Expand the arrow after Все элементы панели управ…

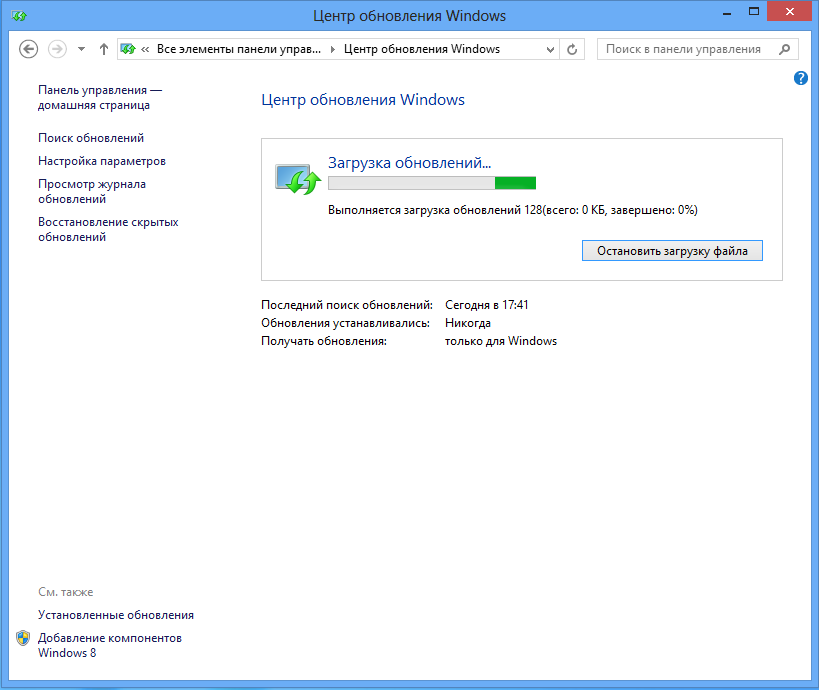(x=333, y=49)
